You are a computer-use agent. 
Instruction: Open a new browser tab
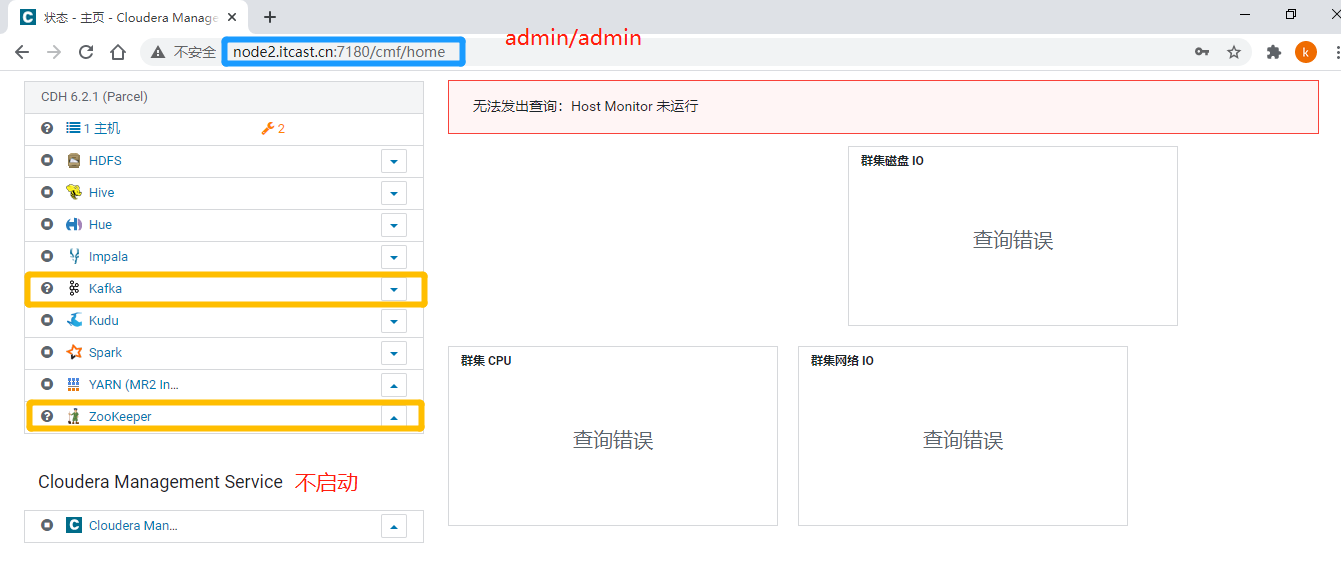click(270, 17)
